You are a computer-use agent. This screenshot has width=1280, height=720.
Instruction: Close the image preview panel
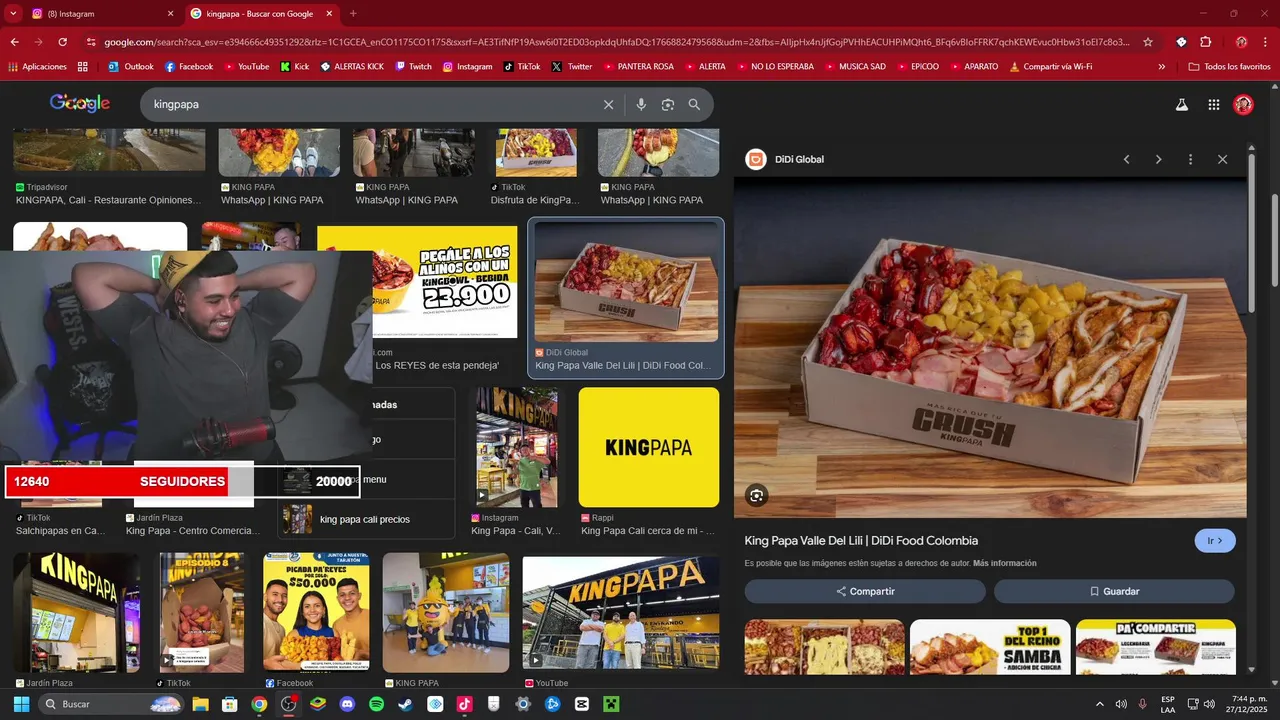click(x=1222, y=160)
